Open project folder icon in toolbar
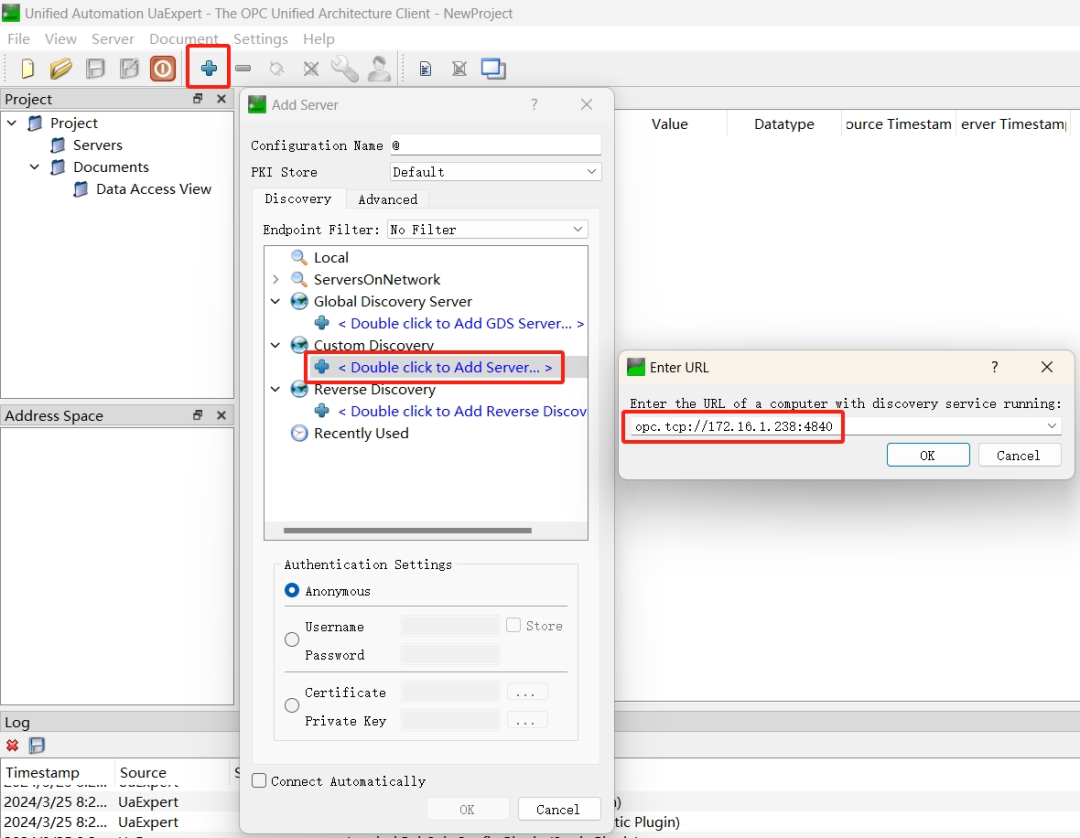1080x838 pixels. [x=61, y=69]
